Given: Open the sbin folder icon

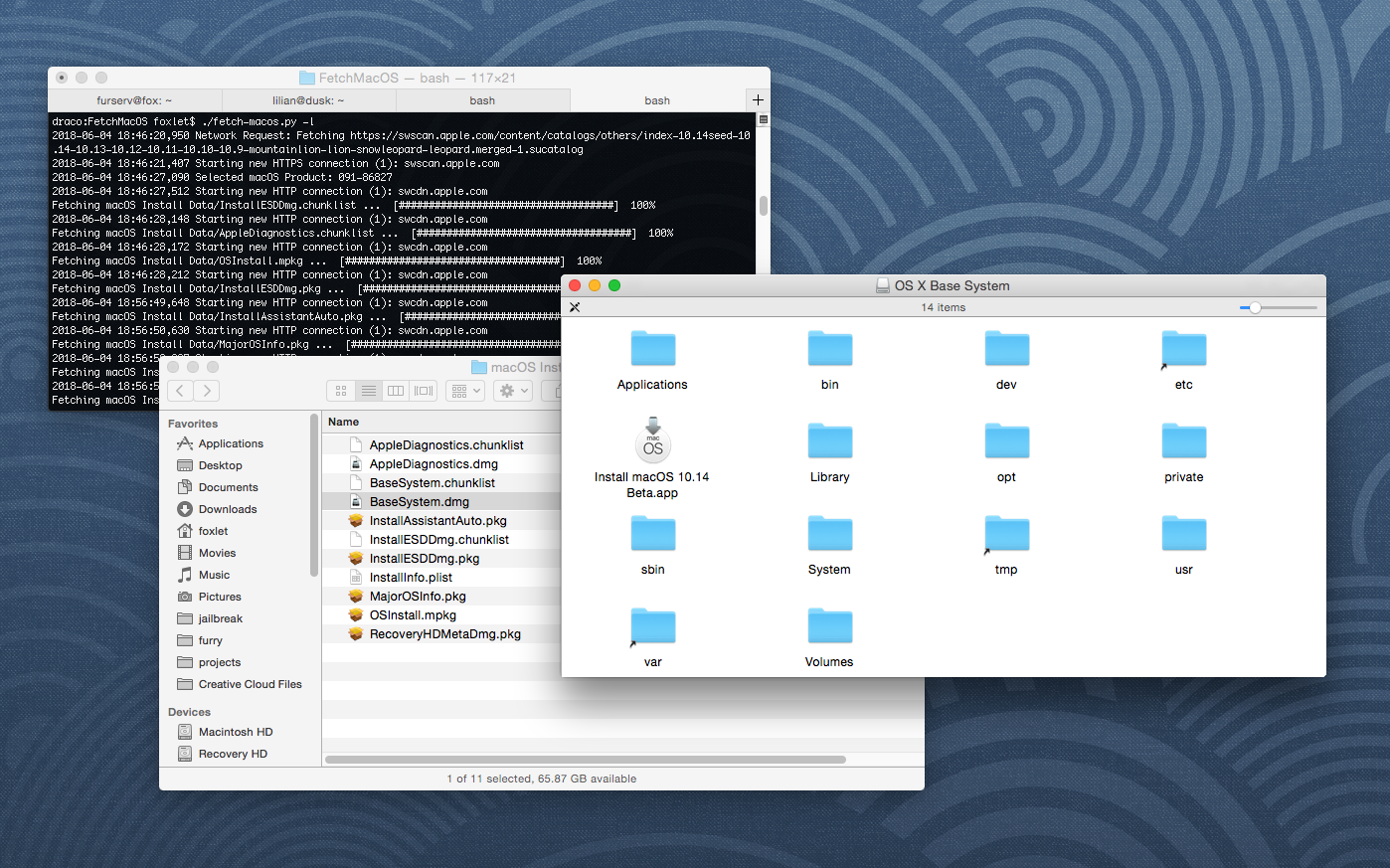Looking at the screenshot, I should pos(652,534).
